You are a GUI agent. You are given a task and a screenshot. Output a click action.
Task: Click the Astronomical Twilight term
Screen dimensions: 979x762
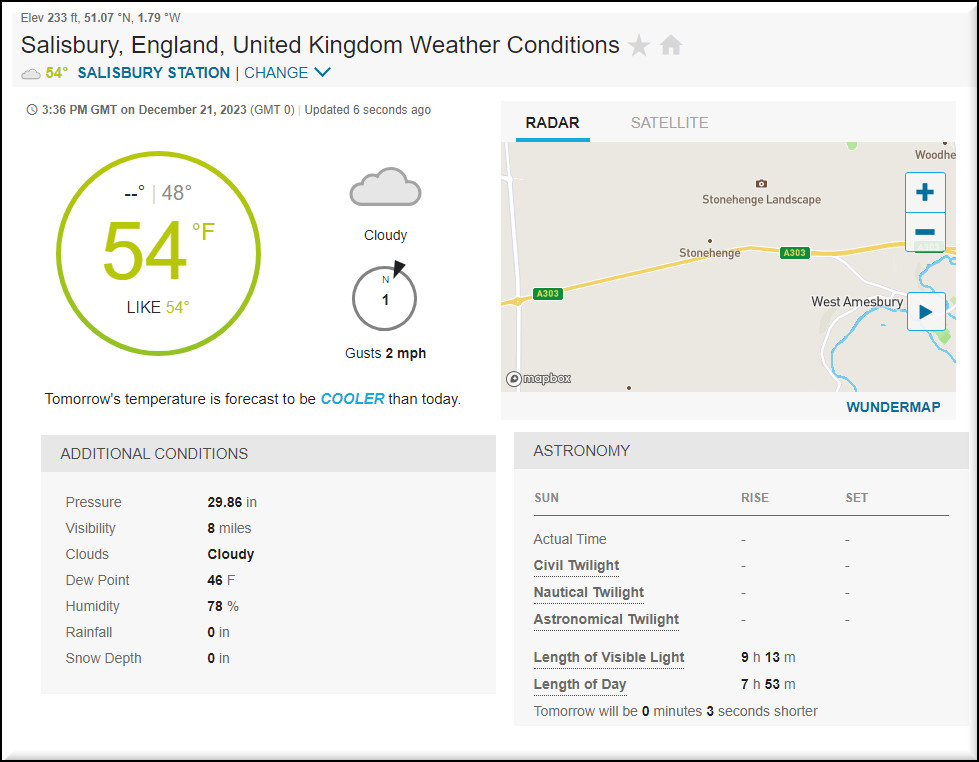(606, 620)
